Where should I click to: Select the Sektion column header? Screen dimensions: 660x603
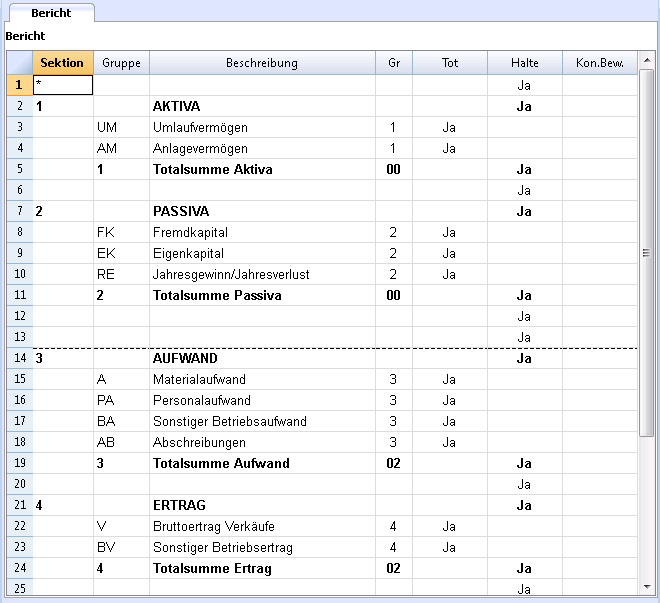(63, 63)
